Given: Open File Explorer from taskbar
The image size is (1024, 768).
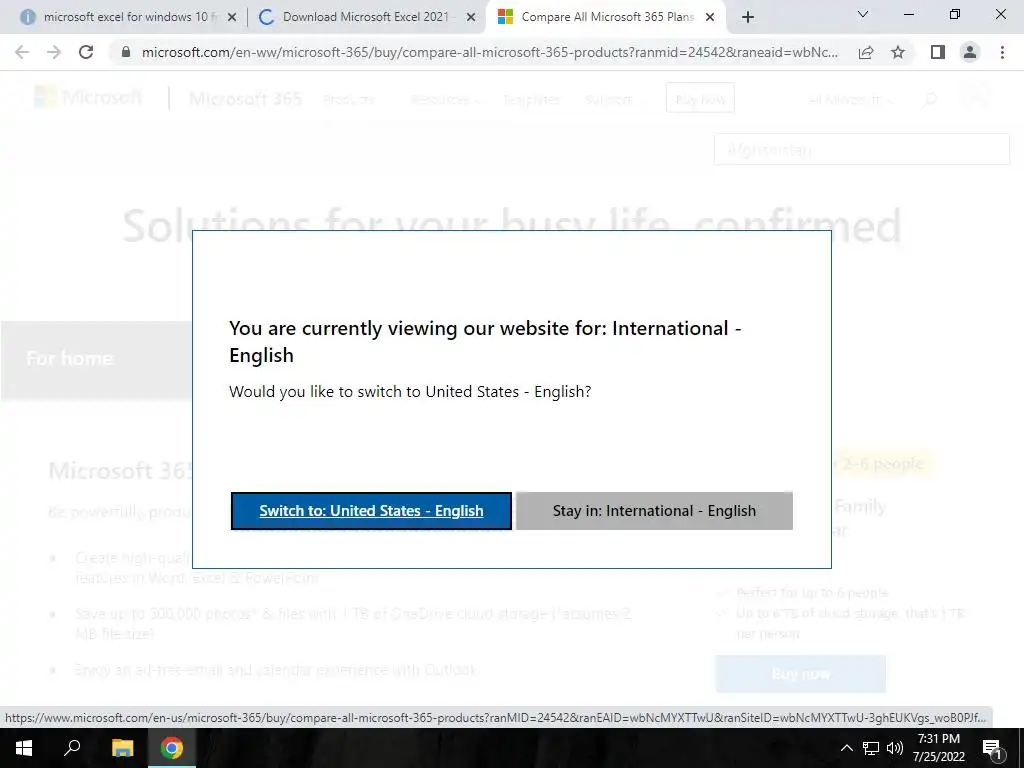Looking at the screenshot, I should click(122, 748).
